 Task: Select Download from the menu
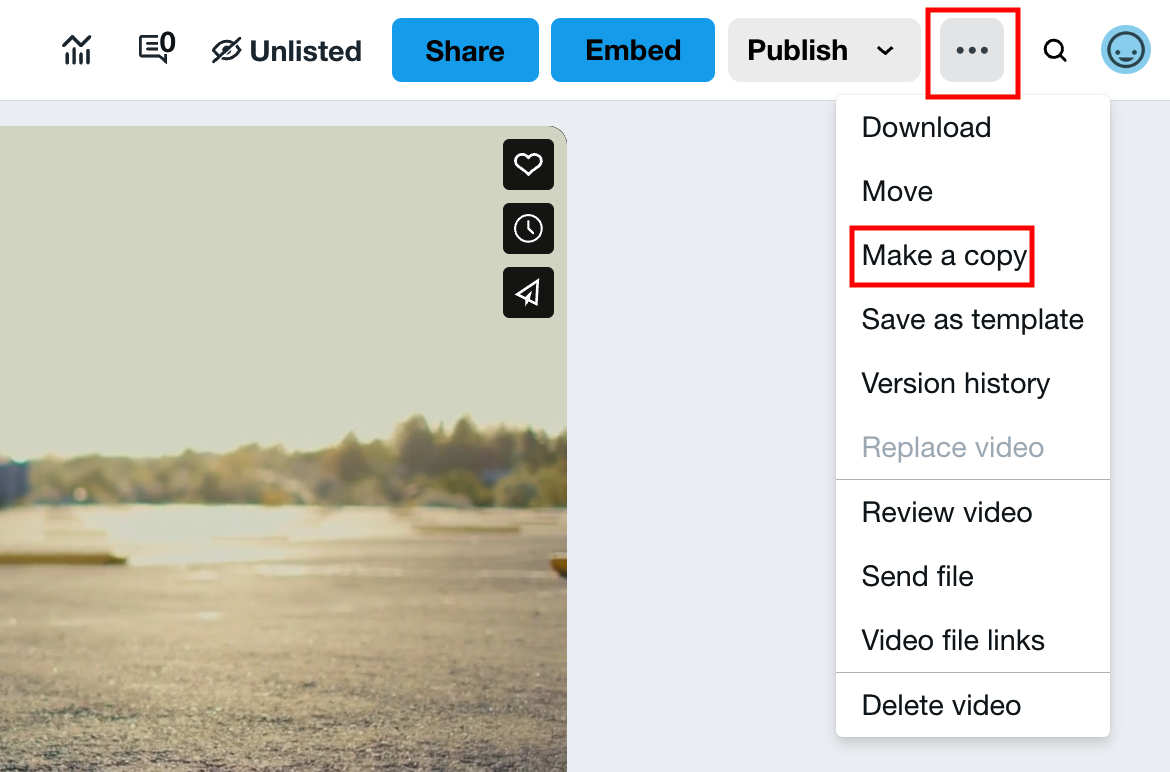[x=926, y=127]
